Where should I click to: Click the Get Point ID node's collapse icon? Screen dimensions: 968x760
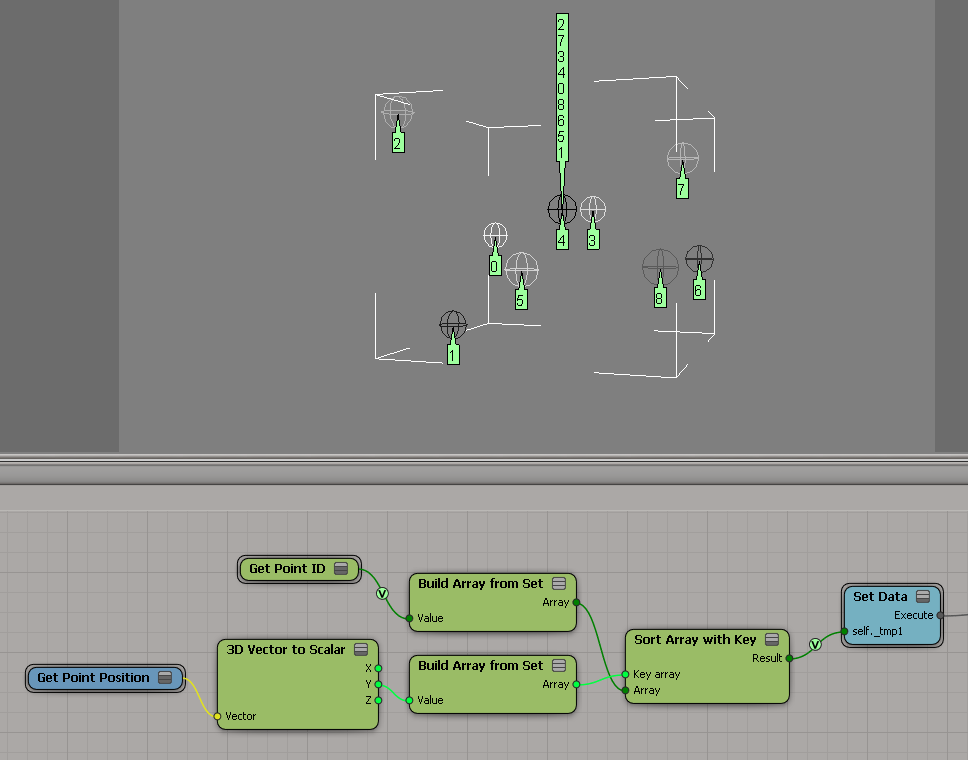coord(341,569)
